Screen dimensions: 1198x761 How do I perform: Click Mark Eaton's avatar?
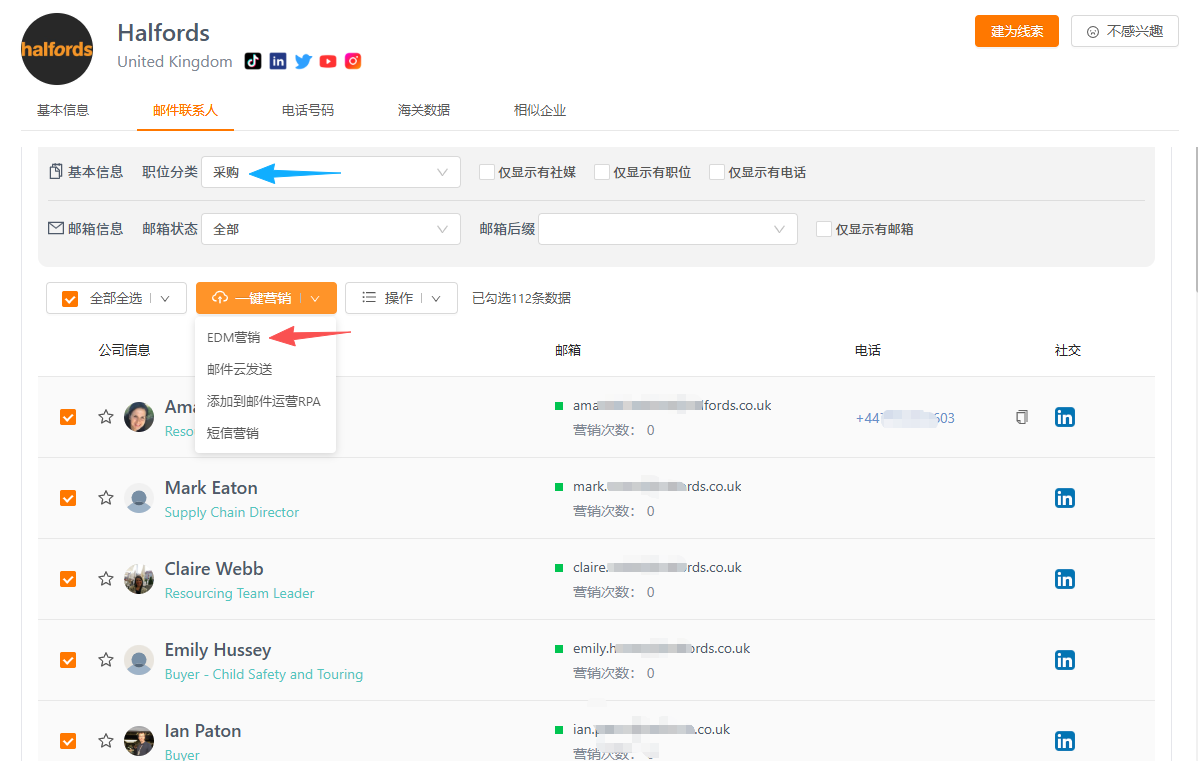tap(139, 498)
